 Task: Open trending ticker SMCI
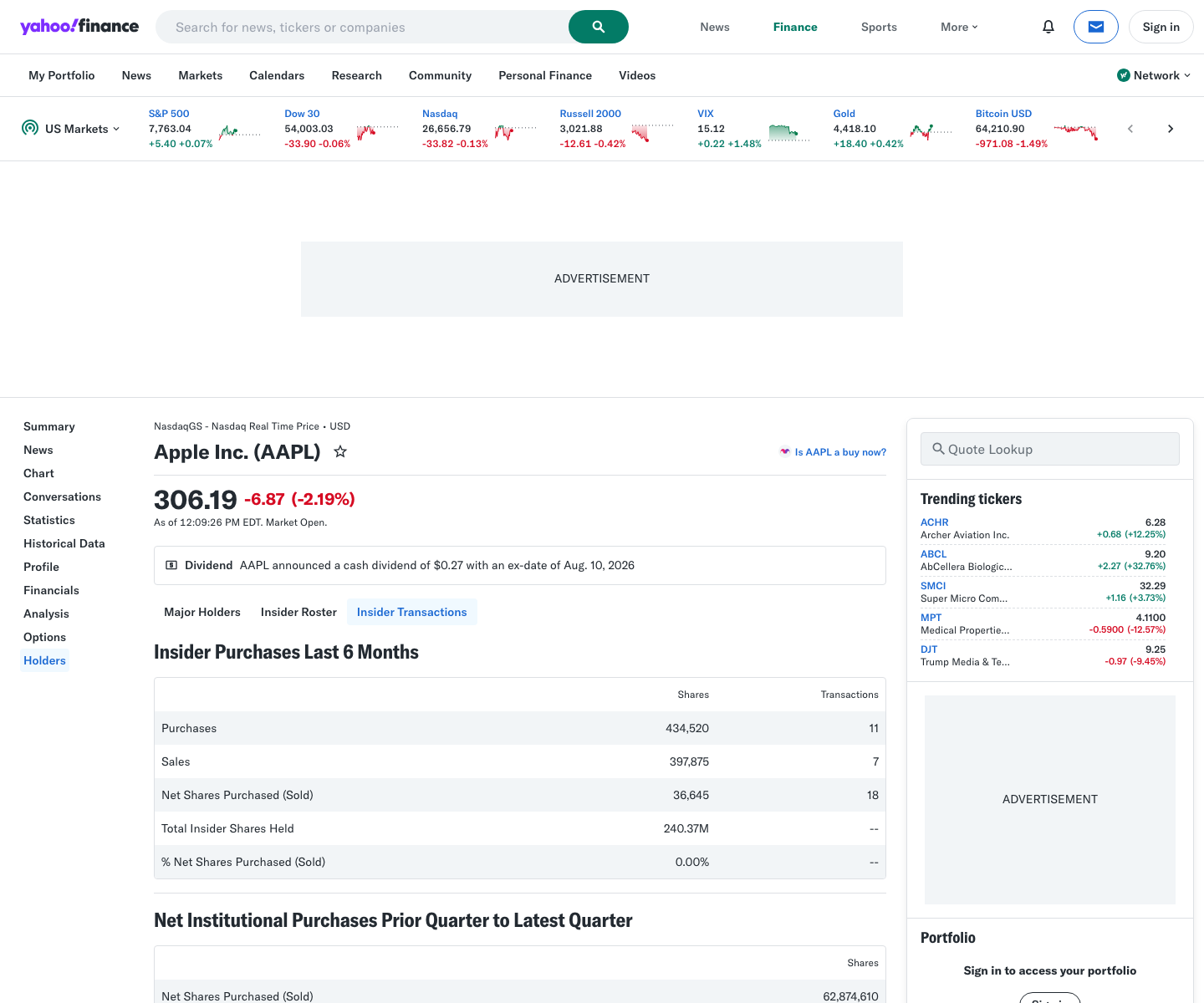(x=933, y=586)
